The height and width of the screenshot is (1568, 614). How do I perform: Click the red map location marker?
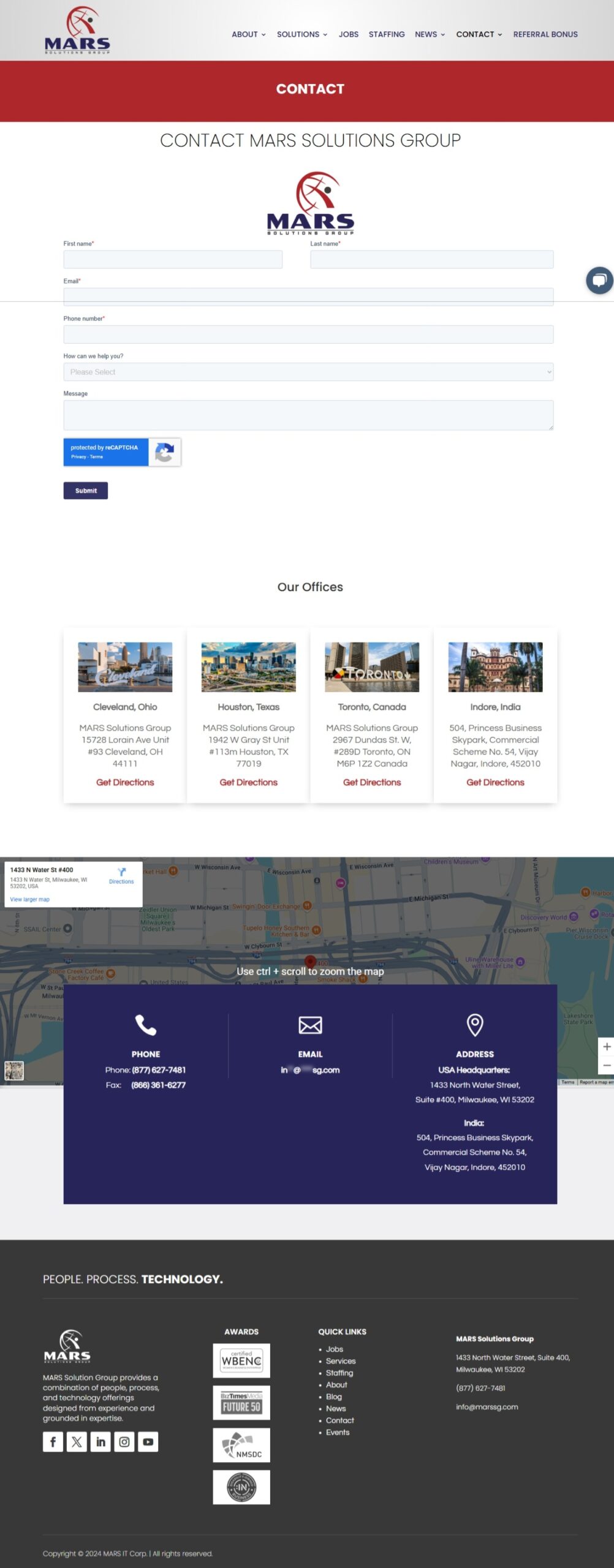pyautogui.click(x=310, y=962)
